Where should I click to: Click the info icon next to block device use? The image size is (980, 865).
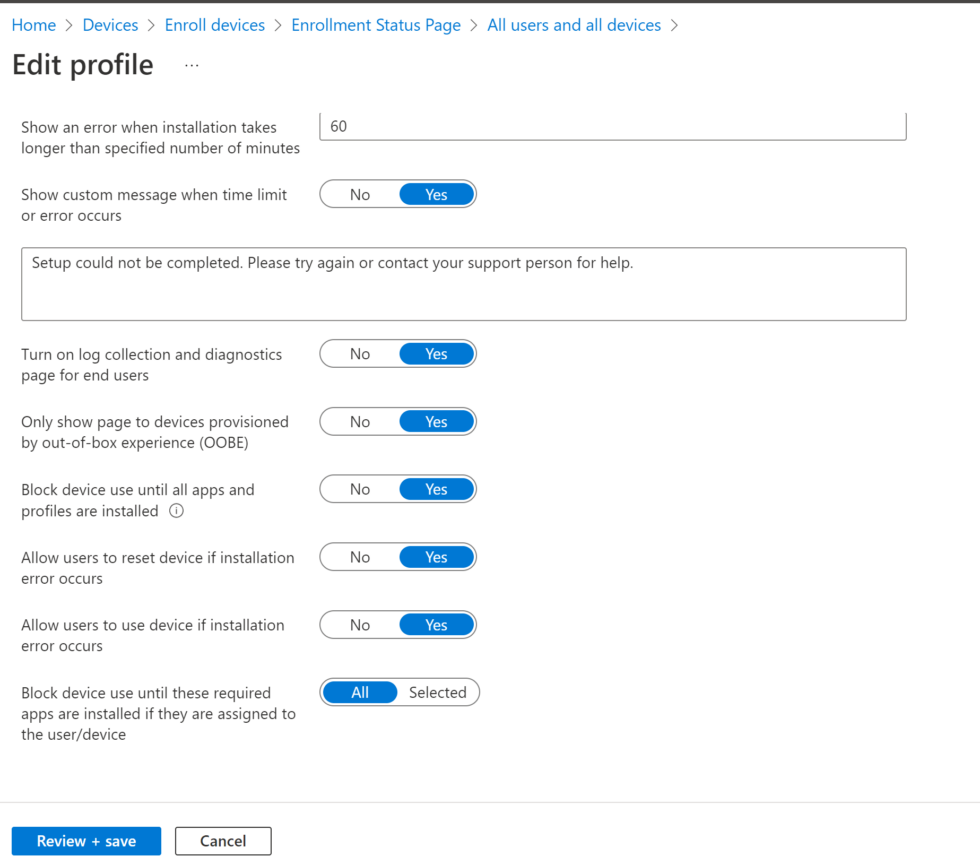pos(176,511)
